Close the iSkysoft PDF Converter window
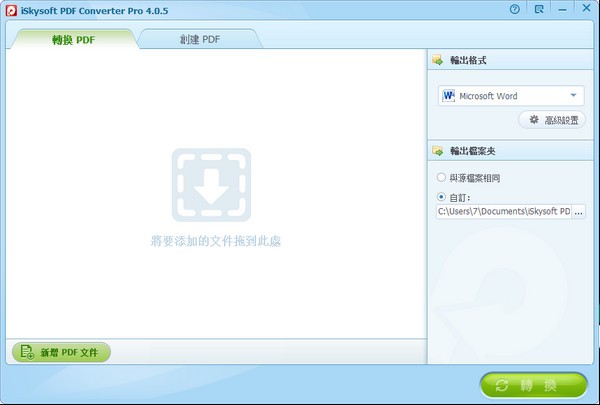The height and width of the screenshot is (405, 600). (586, 8)
